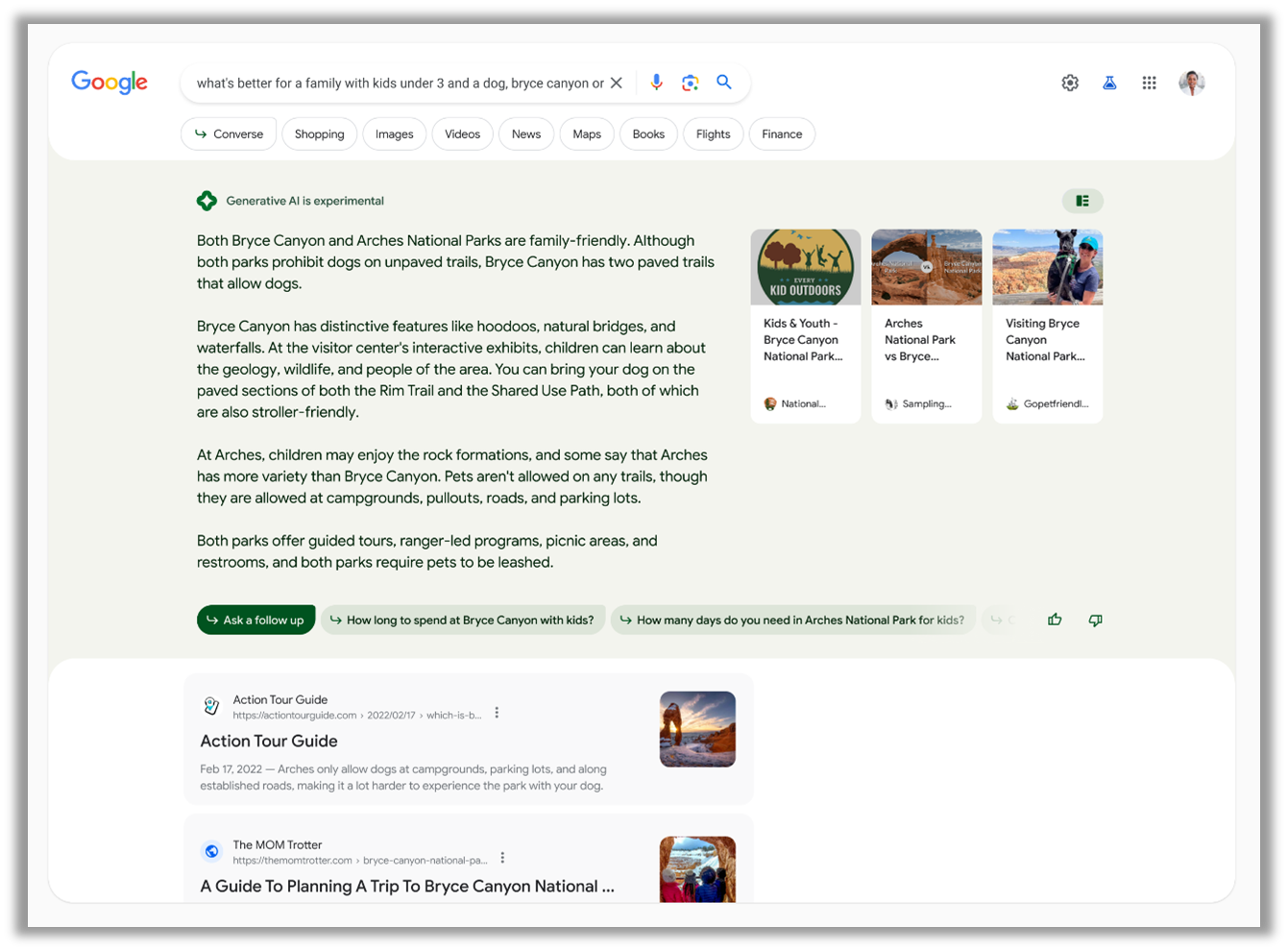Switch to the Books tab
The image size is (1288, 951).
648,134
